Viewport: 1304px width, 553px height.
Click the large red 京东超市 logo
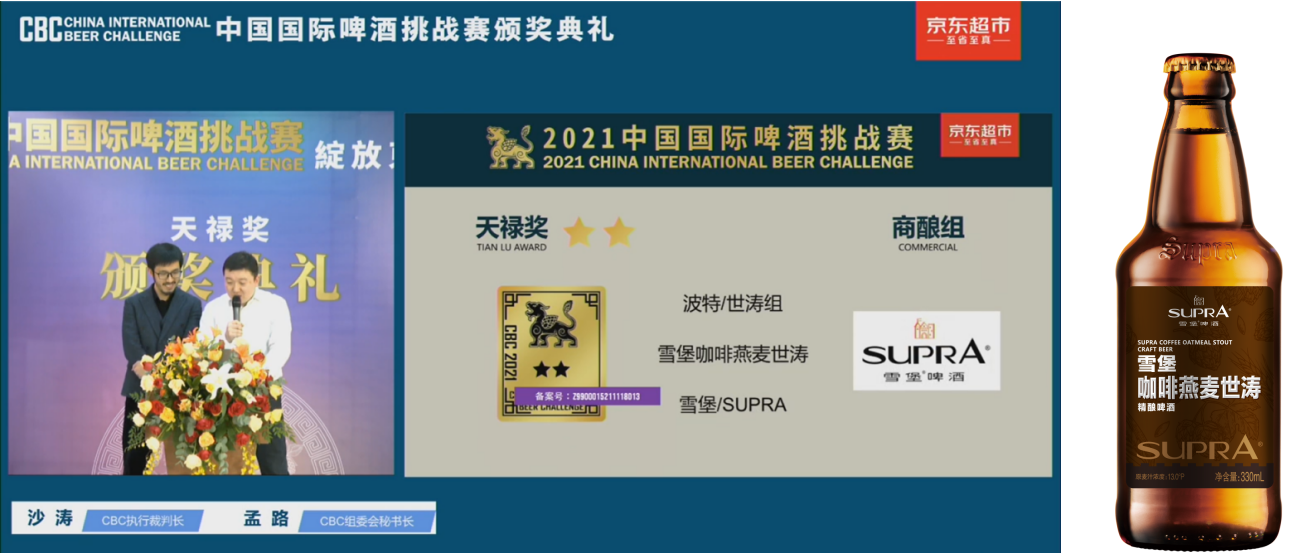click(x=967, y=31)
